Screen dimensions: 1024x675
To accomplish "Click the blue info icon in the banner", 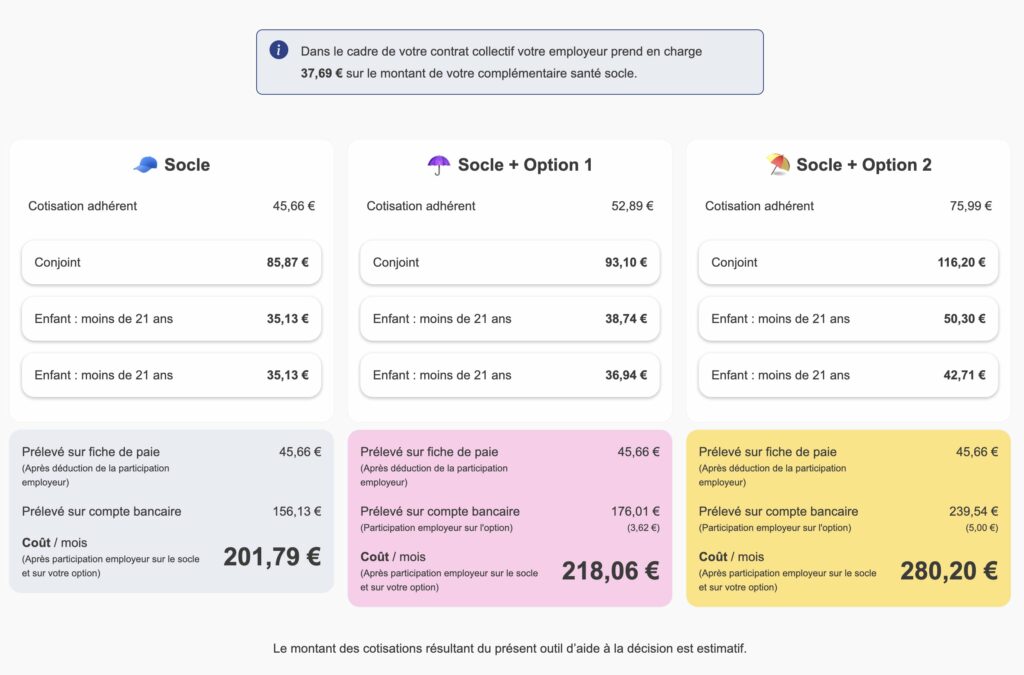I will point(279,51).
